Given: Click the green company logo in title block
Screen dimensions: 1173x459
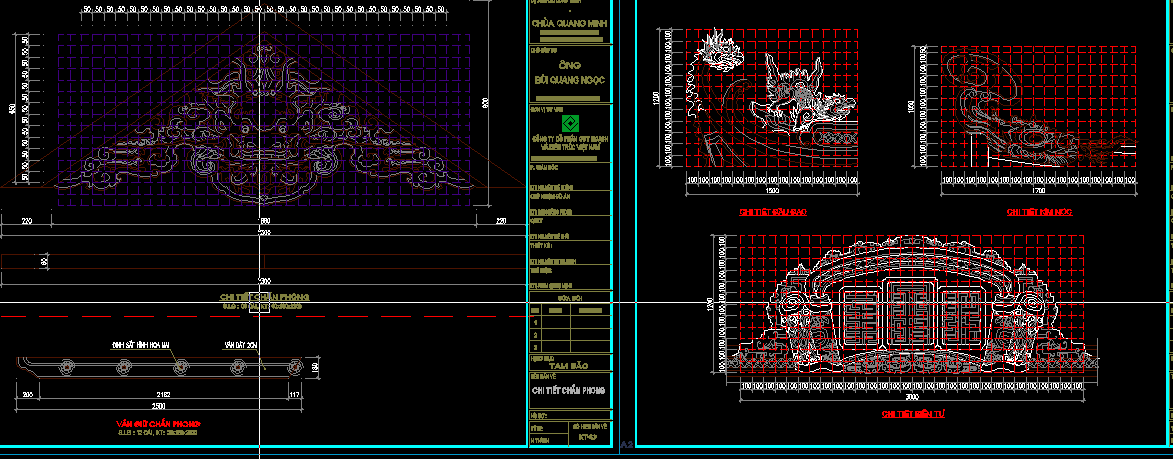Looking at the screenshot, I should [x=570, y=124].
